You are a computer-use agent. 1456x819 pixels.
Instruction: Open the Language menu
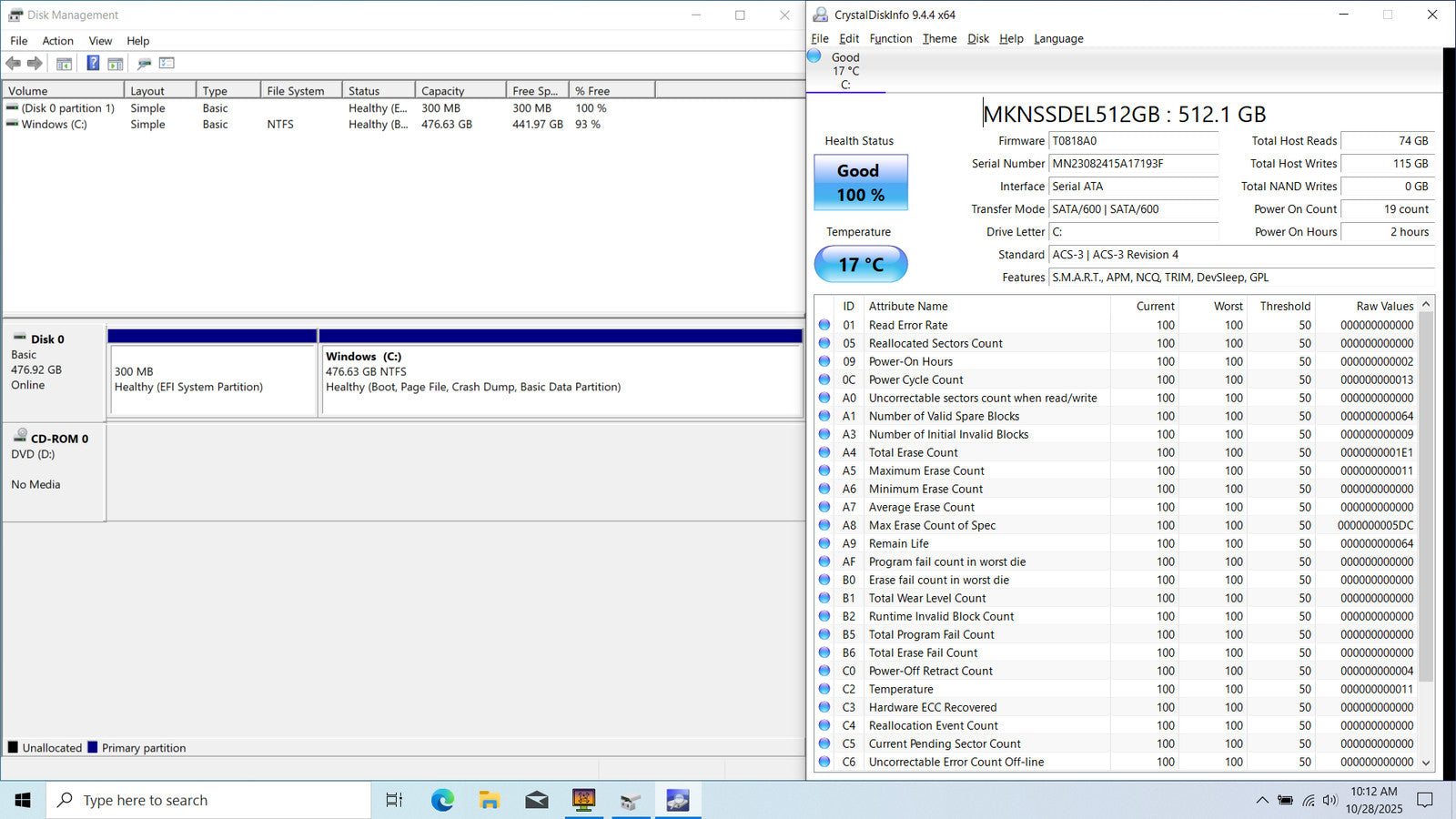coord(1058,39)
